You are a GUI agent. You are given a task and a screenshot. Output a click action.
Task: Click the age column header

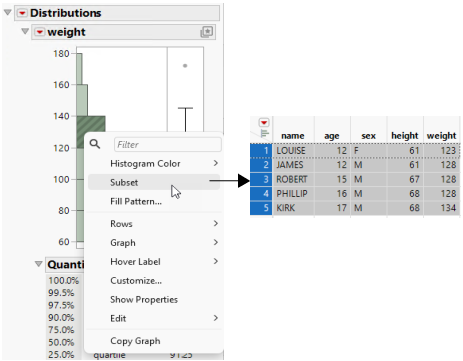332,136
